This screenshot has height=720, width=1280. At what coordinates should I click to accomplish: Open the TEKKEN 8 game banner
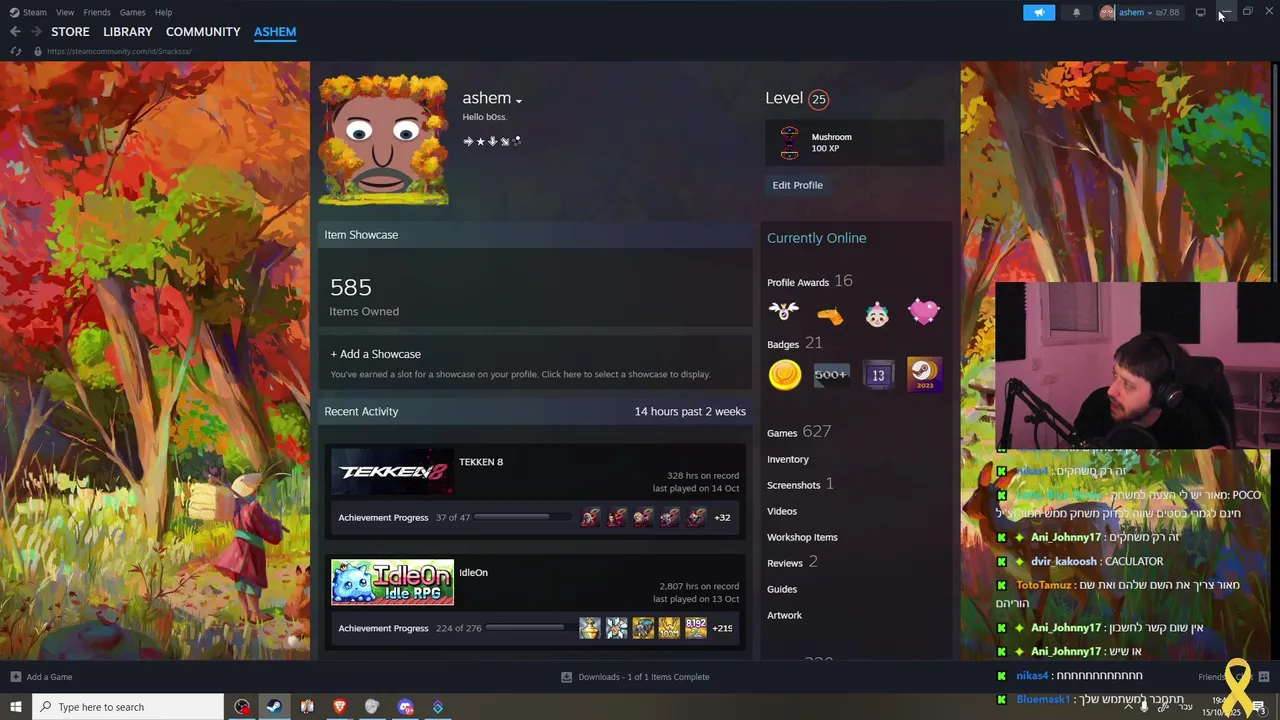(392, 472)
